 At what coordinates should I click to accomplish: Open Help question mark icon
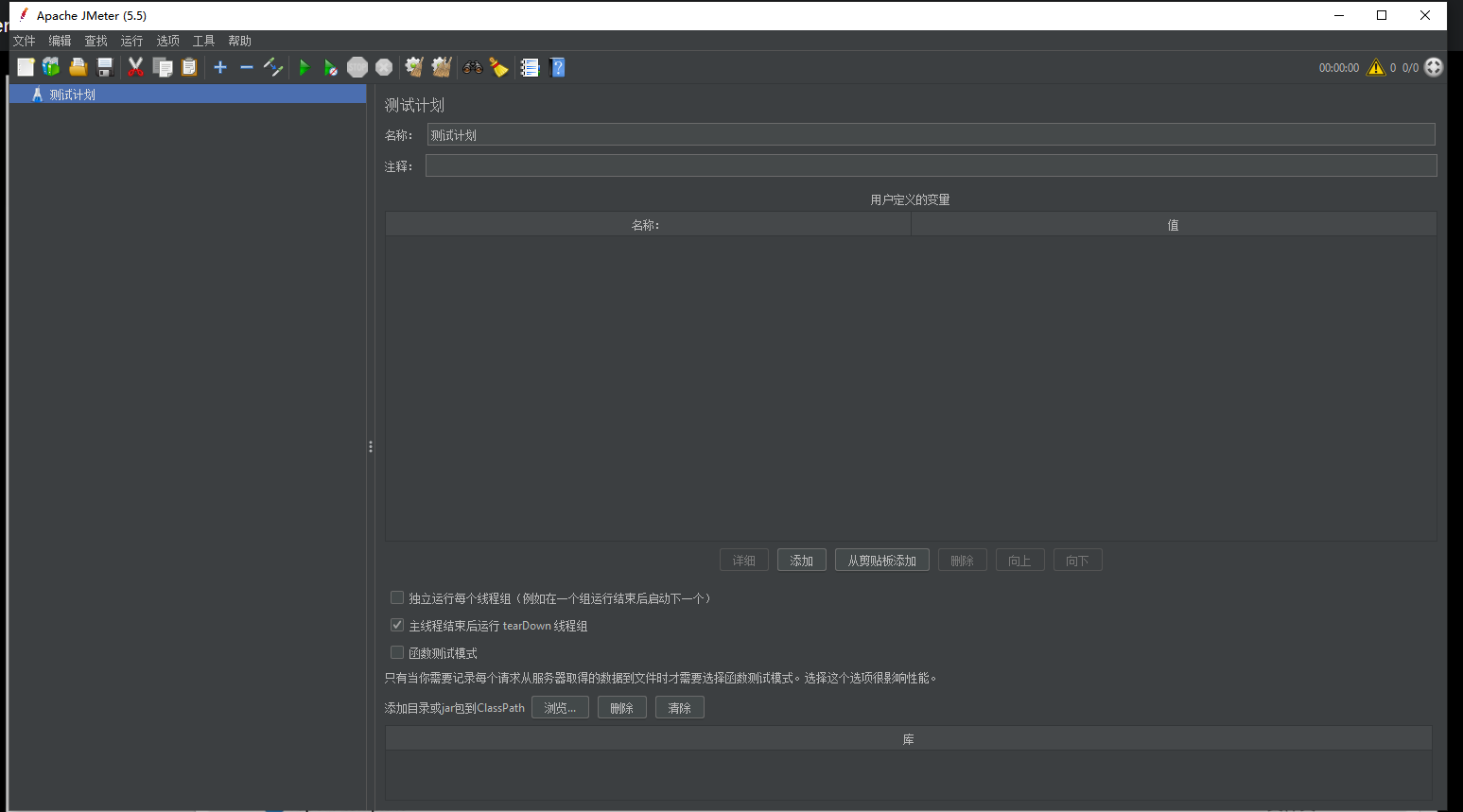pos(557,67)
